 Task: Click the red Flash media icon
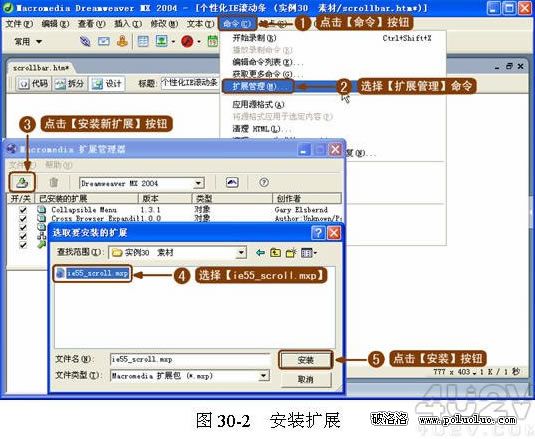point(187,42)
